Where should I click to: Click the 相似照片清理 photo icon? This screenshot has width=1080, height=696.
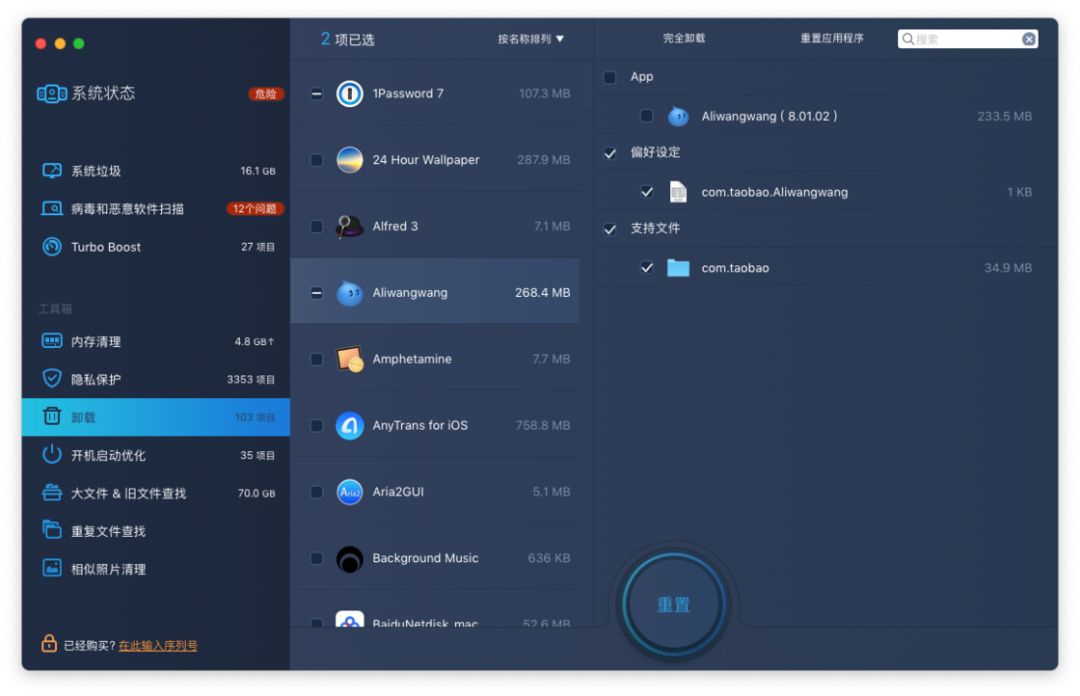[52, 568]
